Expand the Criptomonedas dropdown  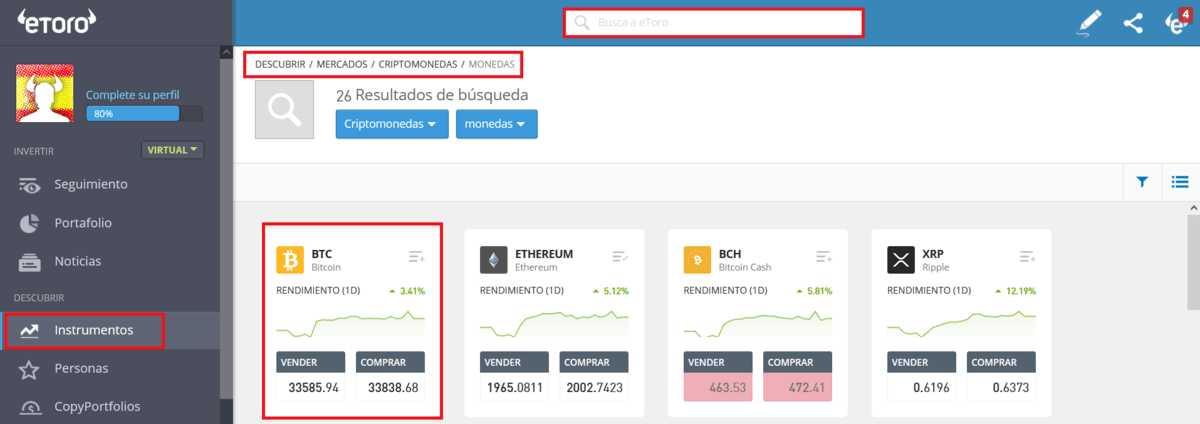392,124
